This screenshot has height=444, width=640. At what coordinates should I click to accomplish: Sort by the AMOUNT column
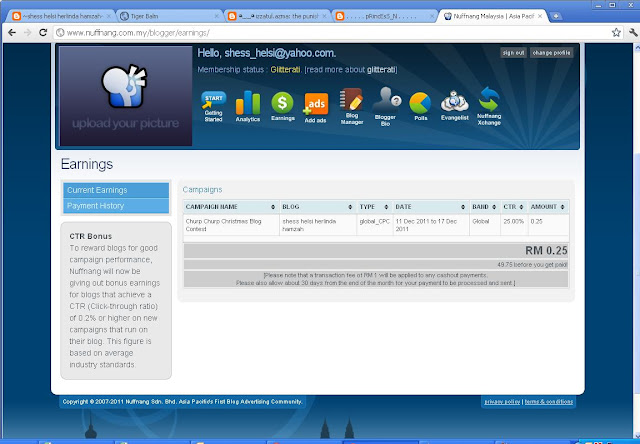click(548, 207)
